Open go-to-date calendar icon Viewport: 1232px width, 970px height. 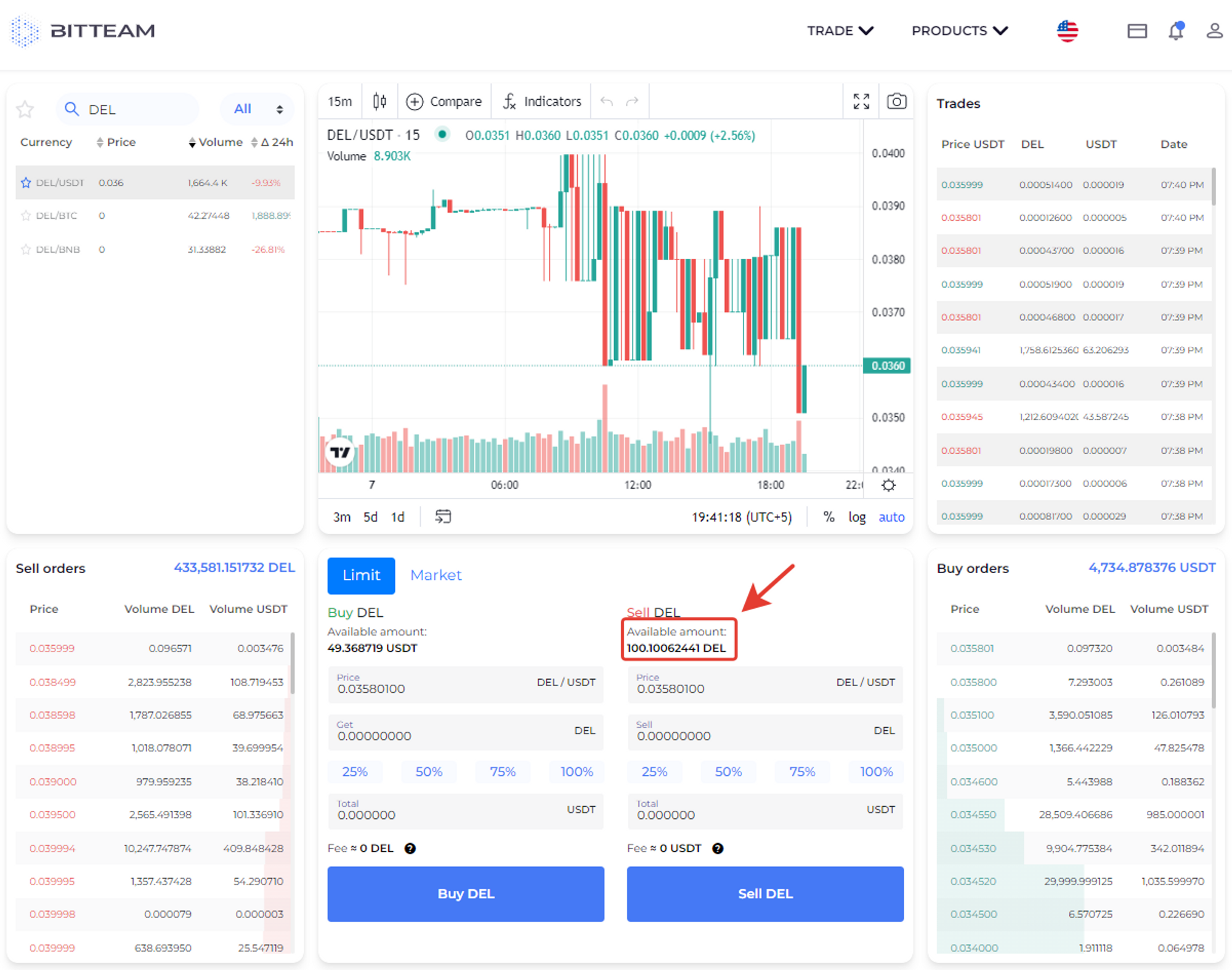[443, 516]
